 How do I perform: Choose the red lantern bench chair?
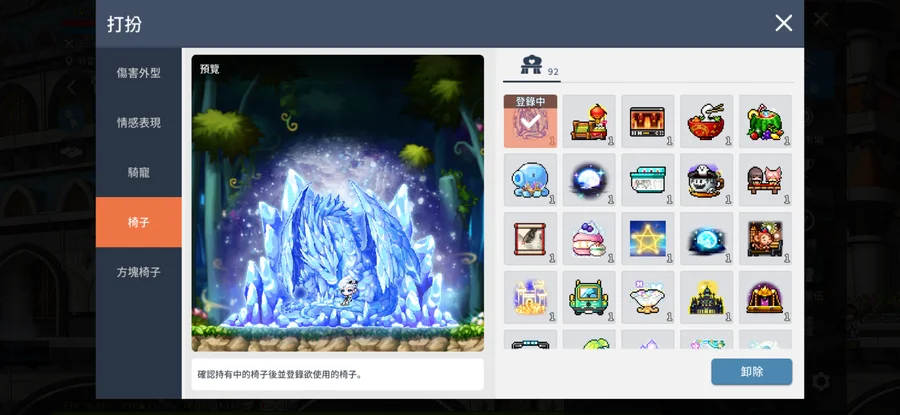point(589,122)
